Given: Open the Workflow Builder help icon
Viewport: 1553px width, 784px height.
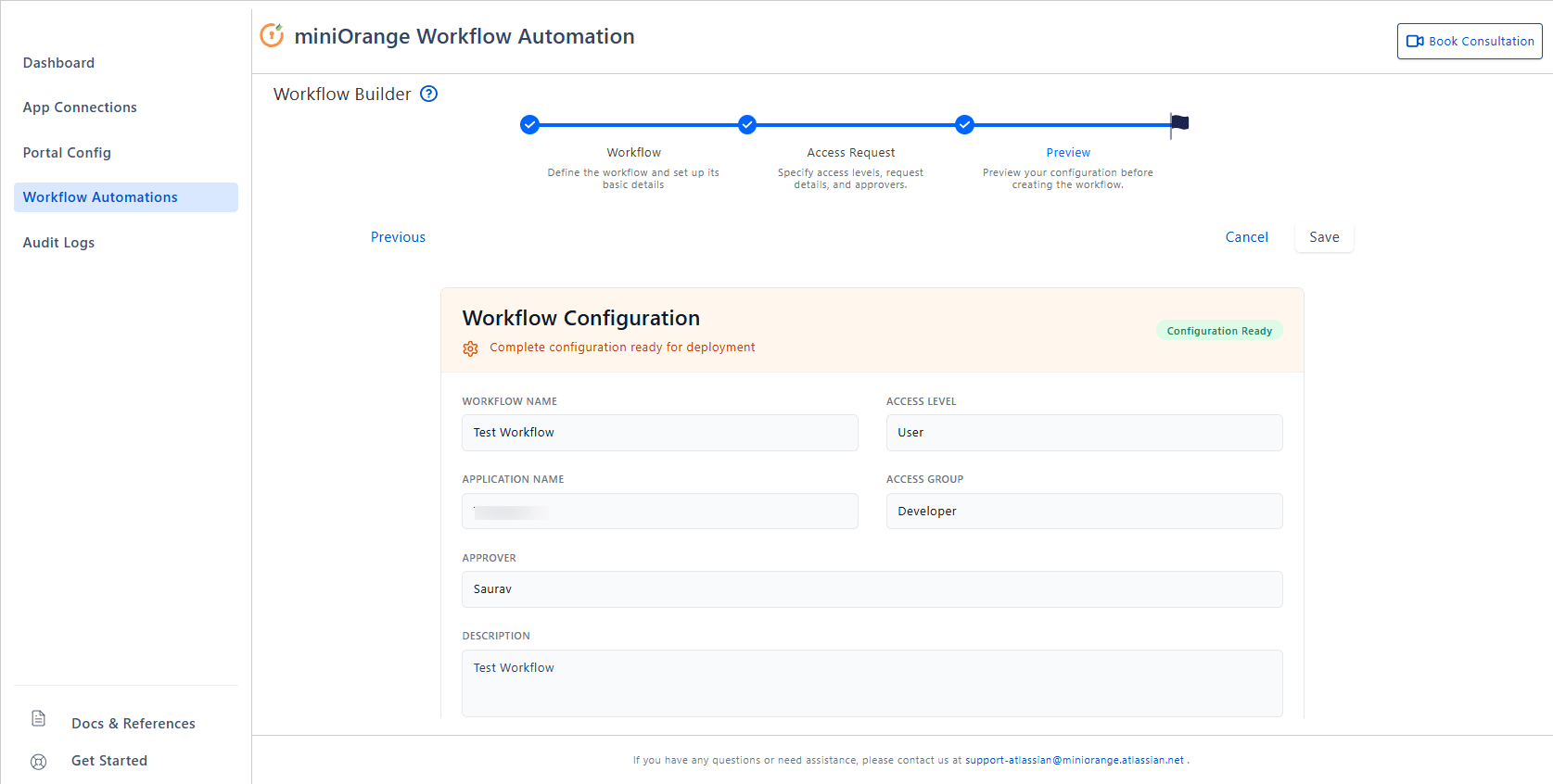Looking at the screenshot, I should pos(428,94).
